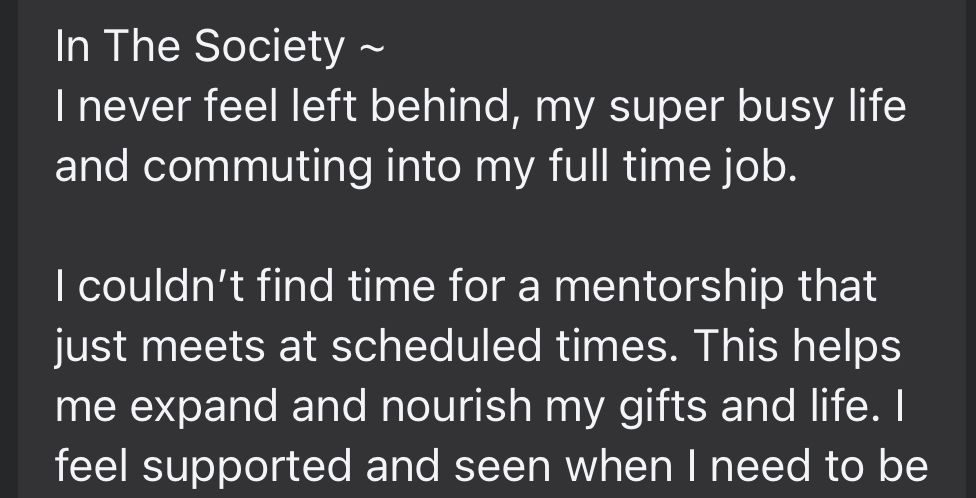Image resolution: width=976 pixels, height=498 pixels.
Task: Click the phrase "super busy life"
Action: (760, 107)
